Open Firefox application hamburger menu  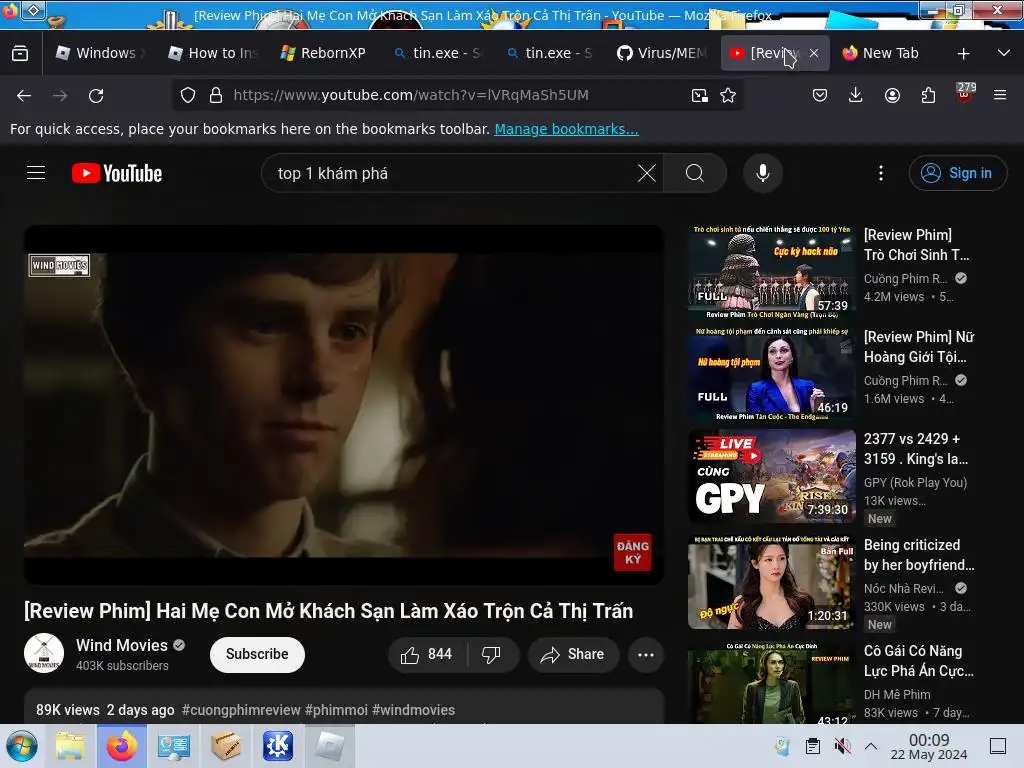[1000, 95]
